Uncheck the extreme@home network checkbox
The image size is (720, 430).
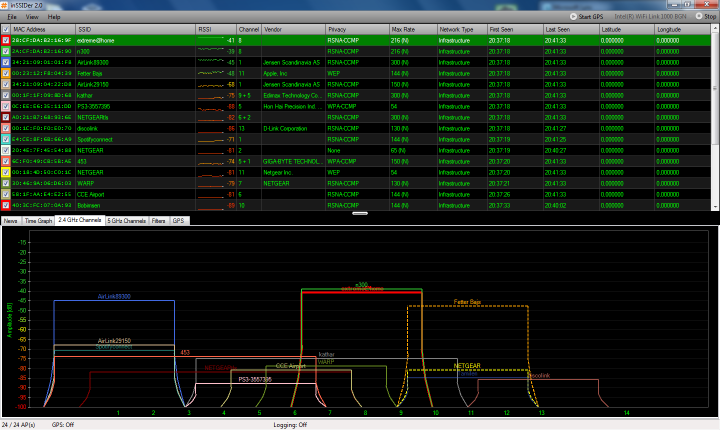click(x=6, y=40)
